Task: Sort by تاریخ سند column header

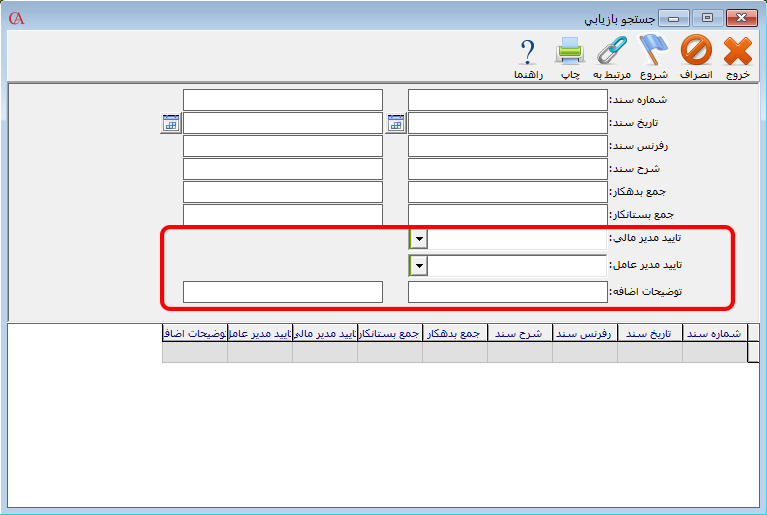Action: click(650, 333)
